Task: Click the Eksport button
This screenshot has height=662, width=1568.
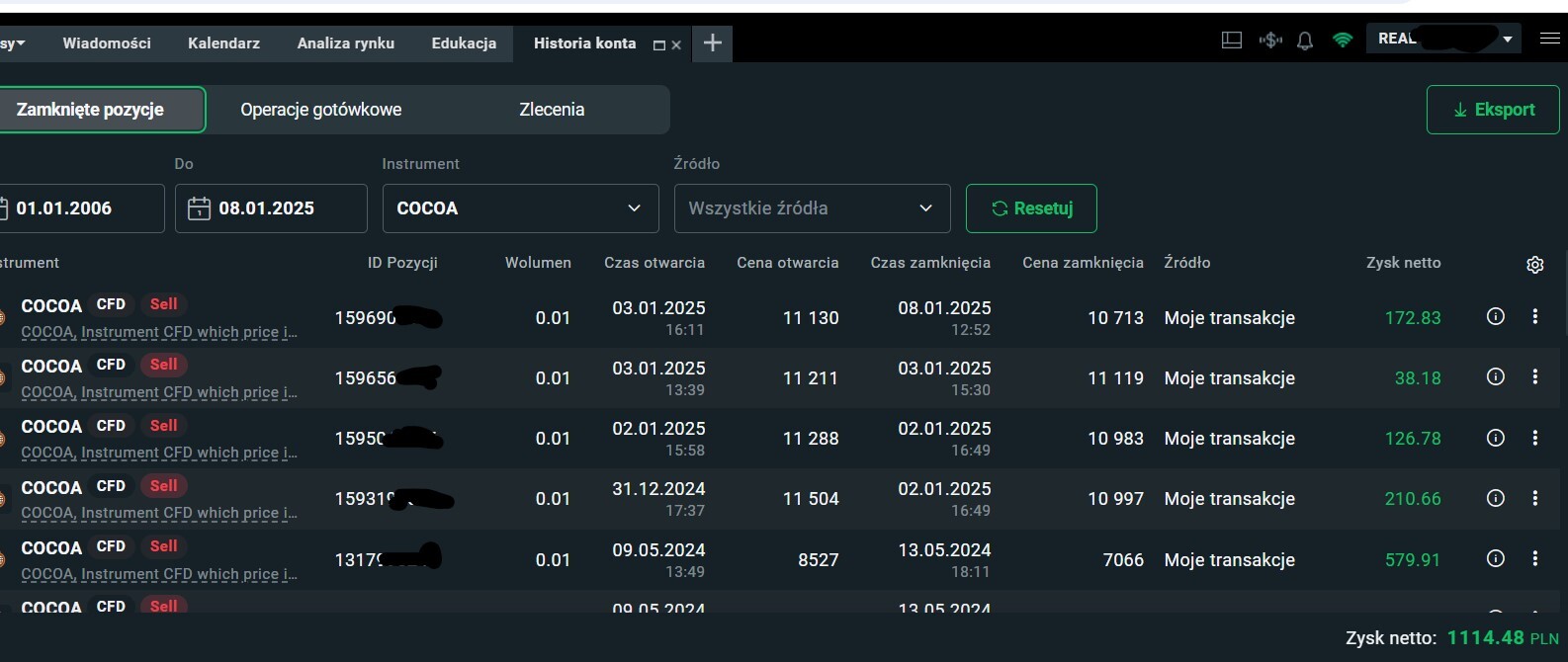Action: pyautogui.click(x=1492, y=110)
